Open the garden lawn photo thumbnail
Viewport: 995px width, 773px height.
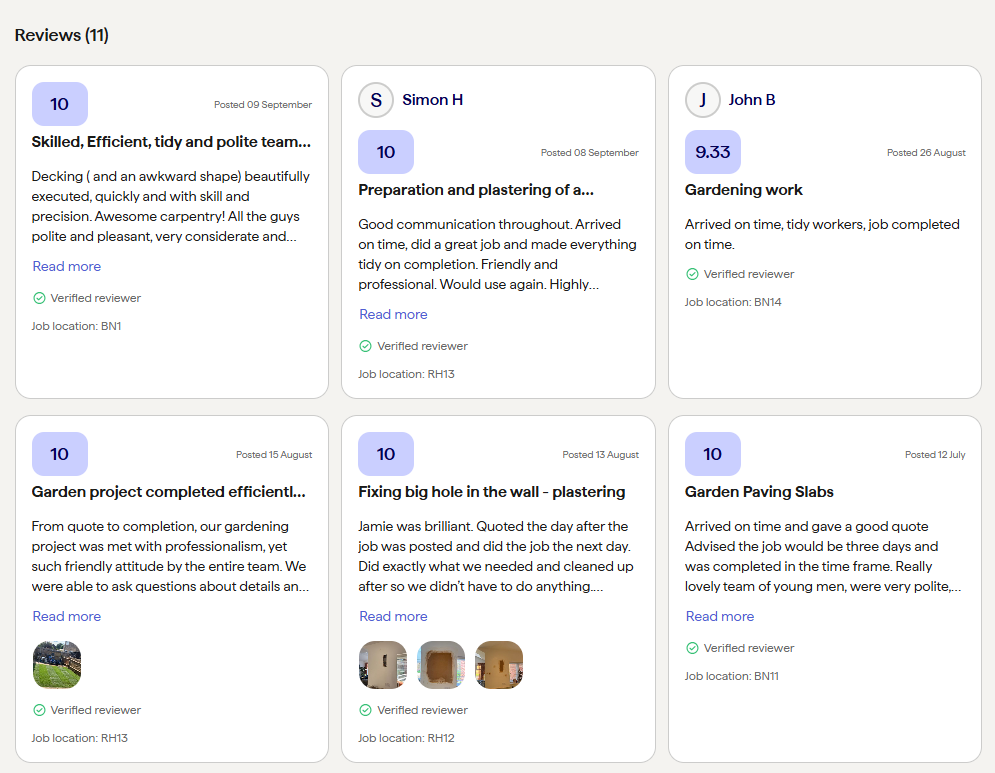click(57, 665)
